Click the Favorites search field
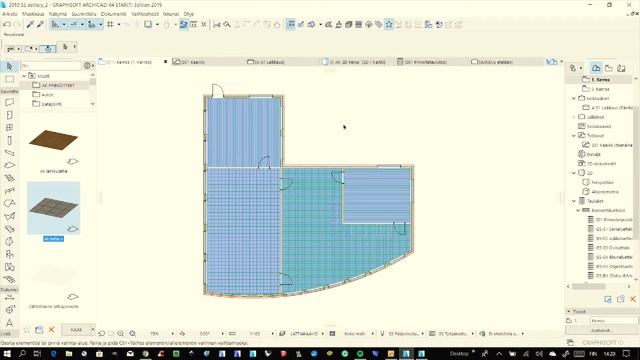Image resolution: width=640 pixels, height=360 pixels. (51, 65)
